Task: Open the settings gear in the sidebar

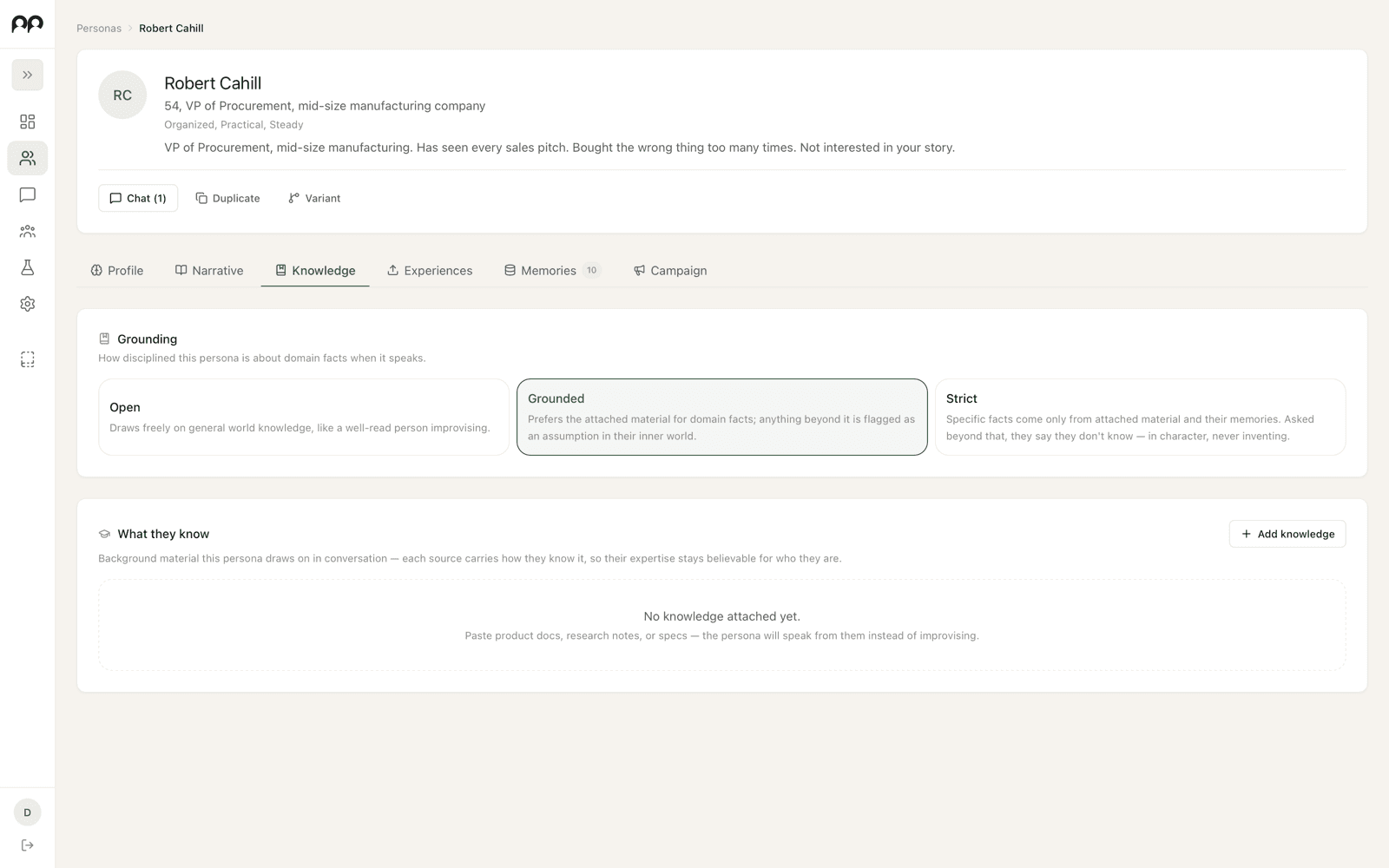Action: [x=28, y=304]
